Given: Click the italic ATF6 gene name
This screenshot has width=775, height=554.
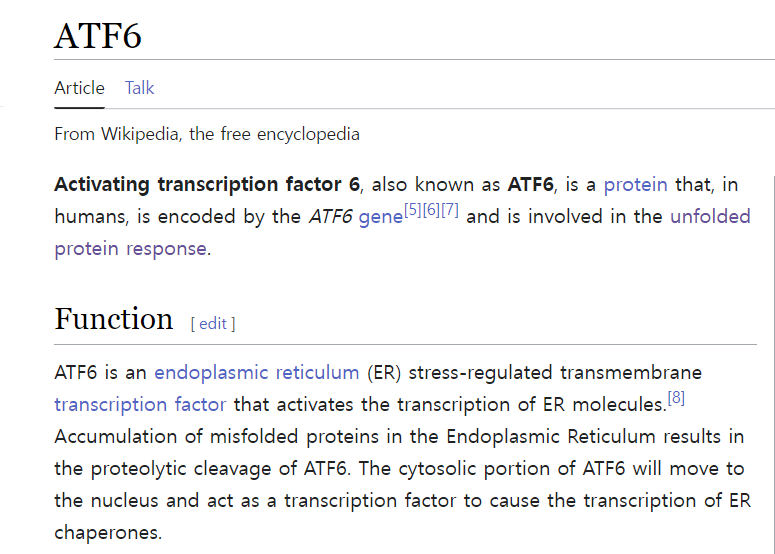Looking at the screenshot, I should tap(329, 217).
